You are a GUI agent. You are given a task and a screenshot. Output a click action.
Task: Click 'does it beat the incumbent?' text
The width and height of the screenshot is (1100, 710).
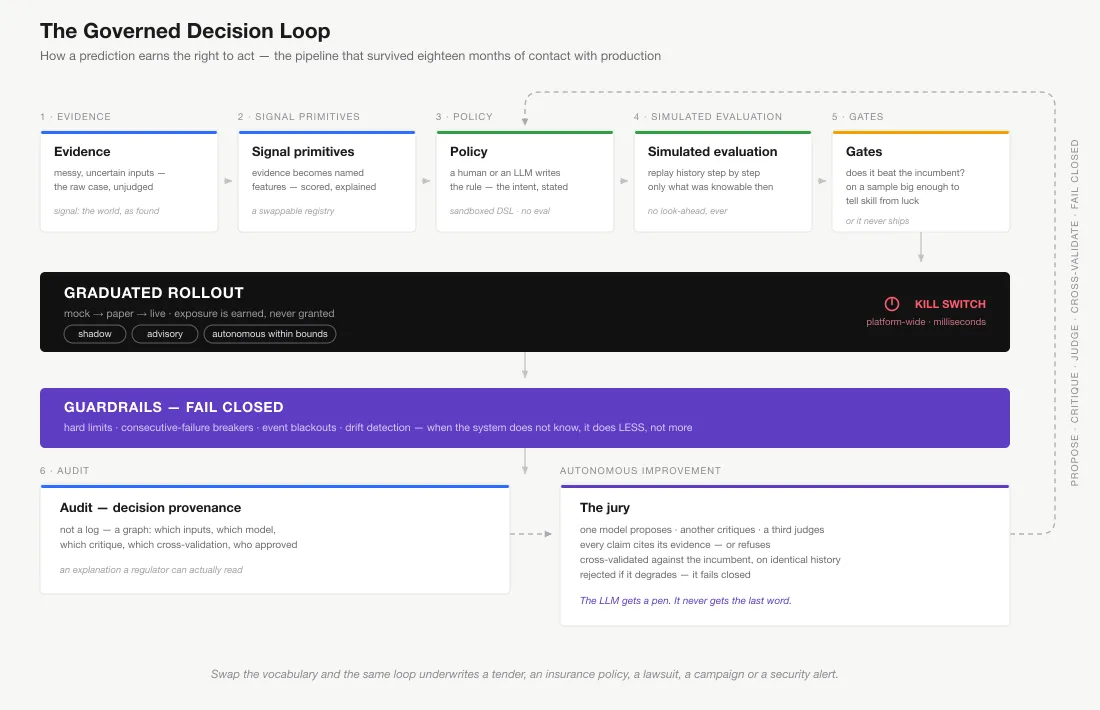point(905,173)
